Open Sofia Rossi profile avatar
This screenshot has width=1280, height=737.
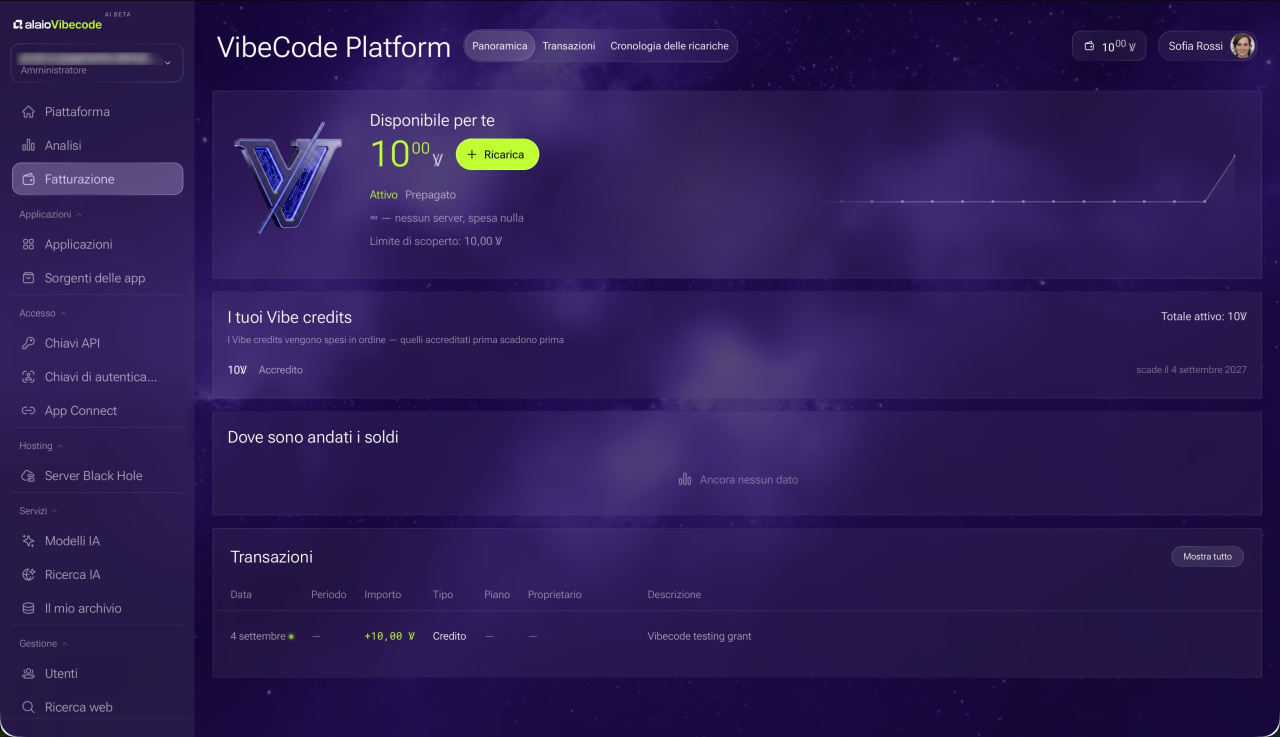(x=1242, y=46)
